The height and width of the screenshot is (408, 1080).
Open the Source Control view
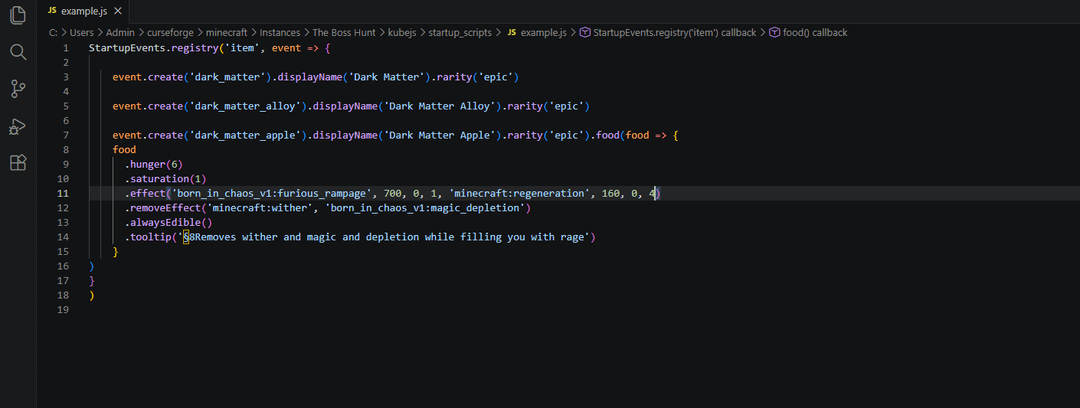17,89
